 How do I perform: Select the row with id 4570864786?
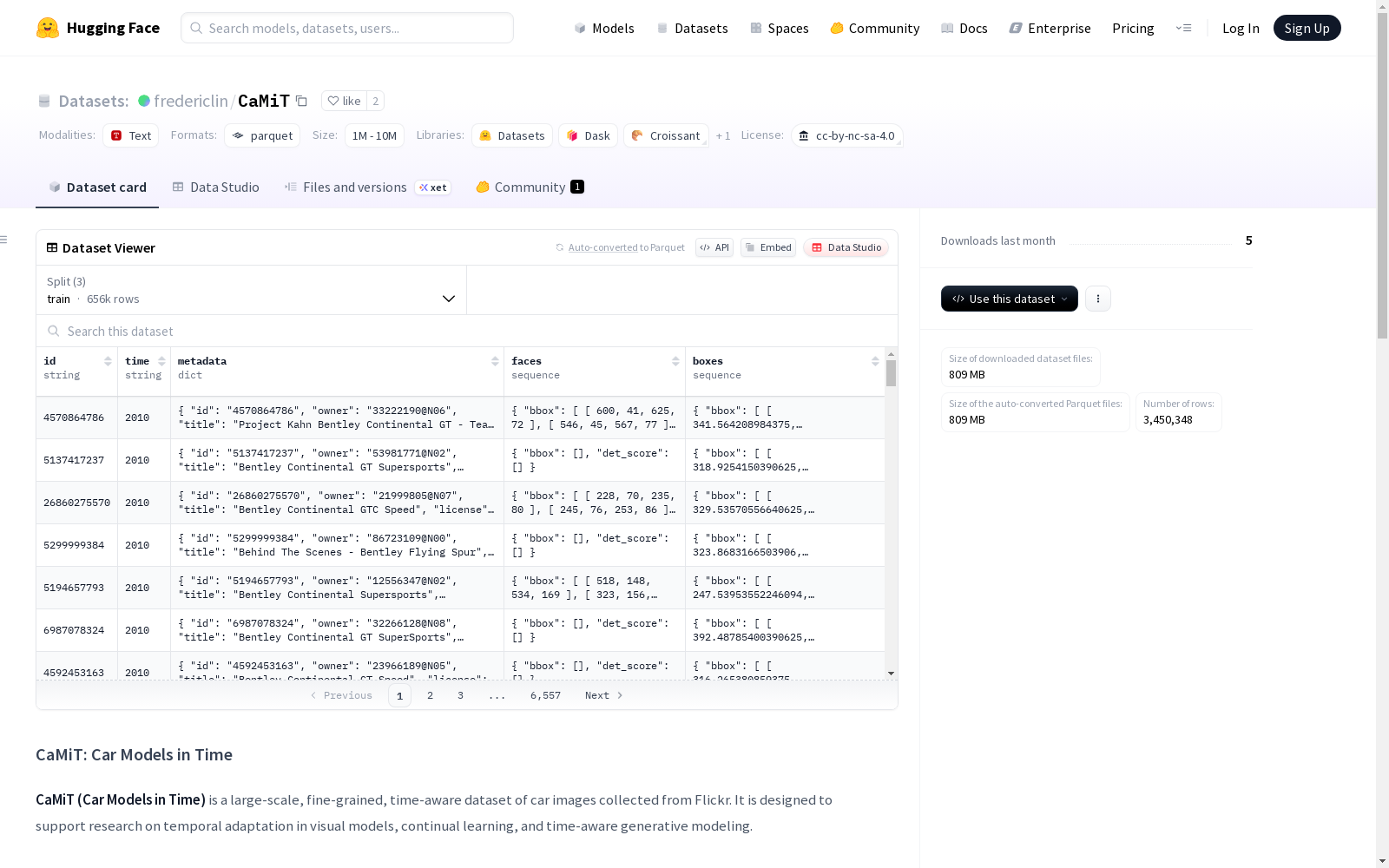coord(460,418)
